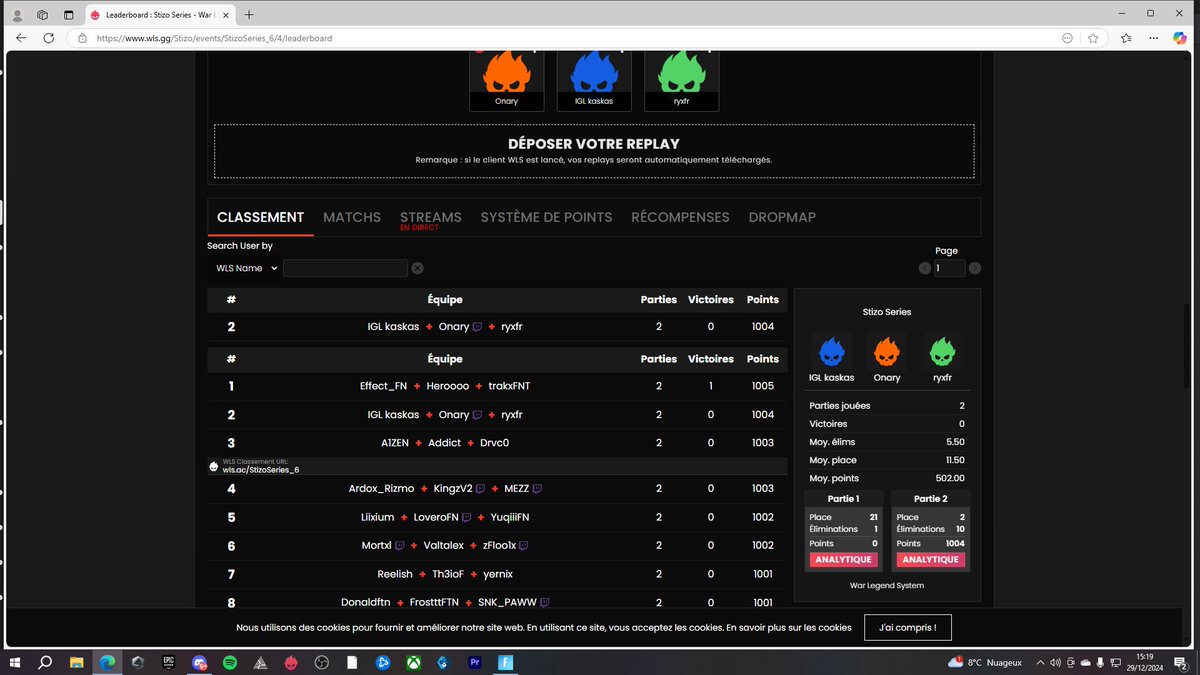Accept cookies with J'ai compris button
This screenshot has height=675, width=1200.
click(908, 628)
